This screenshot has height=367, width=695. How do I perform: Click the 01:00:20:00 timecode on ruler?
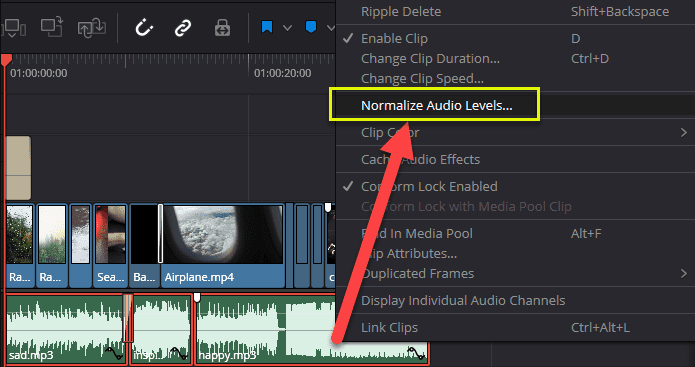pyautogui.click(x=282, y=73)
